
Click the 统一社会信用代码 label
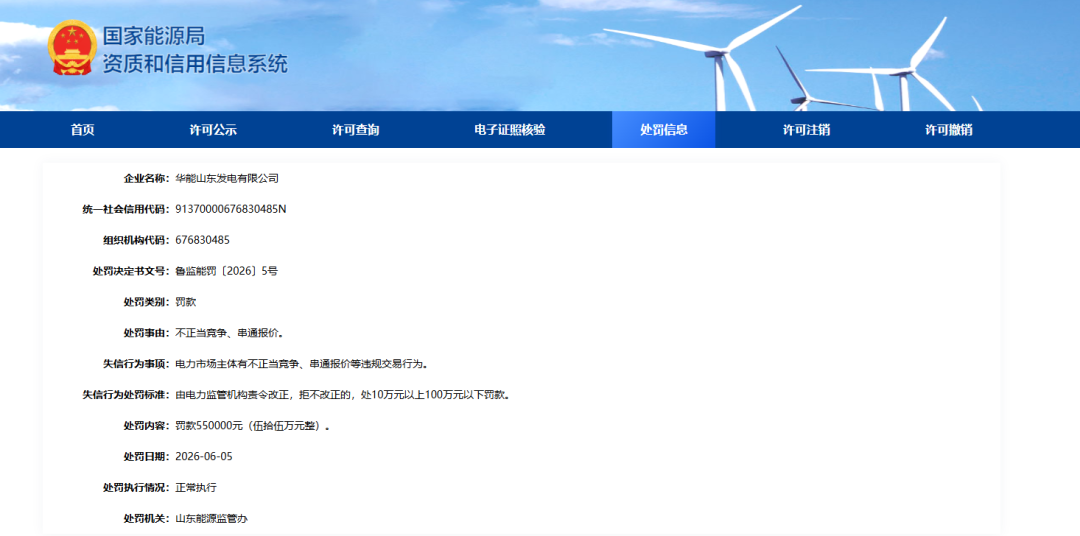(126, 209)
